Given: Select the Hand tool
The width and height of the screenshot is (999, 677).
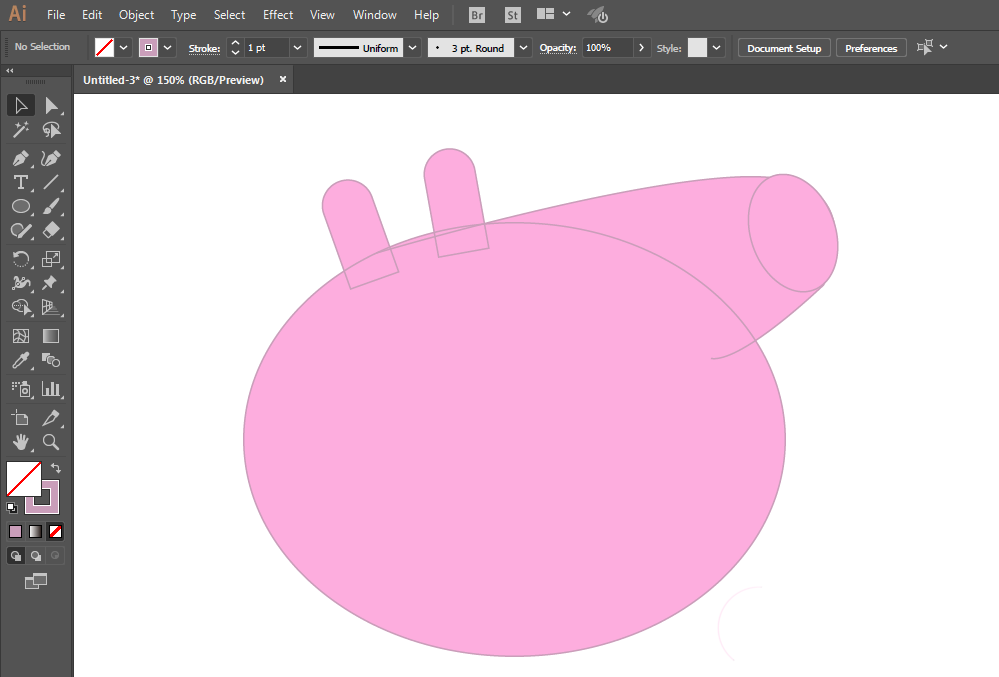Looking at the screenshot, I should [21, 442].
